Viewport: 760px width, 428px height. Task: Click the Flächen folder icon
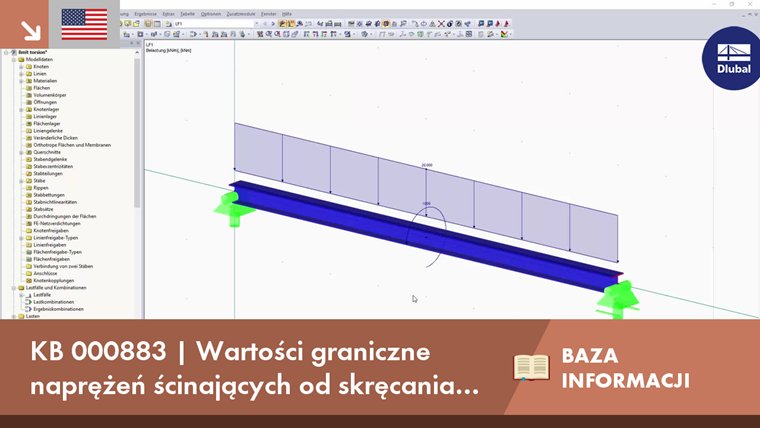point(29,88)
